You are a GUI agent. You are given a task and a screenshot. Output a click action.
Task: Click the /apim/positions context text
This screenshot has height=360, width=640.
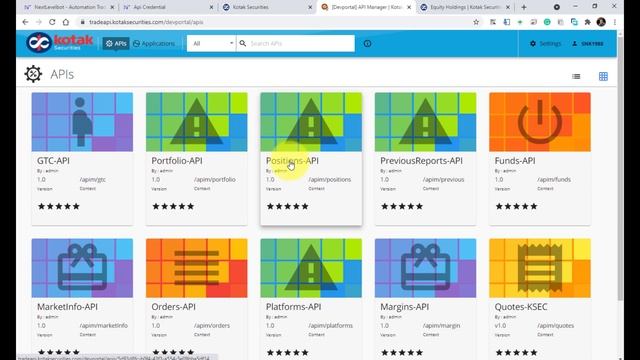click(330, 180)
